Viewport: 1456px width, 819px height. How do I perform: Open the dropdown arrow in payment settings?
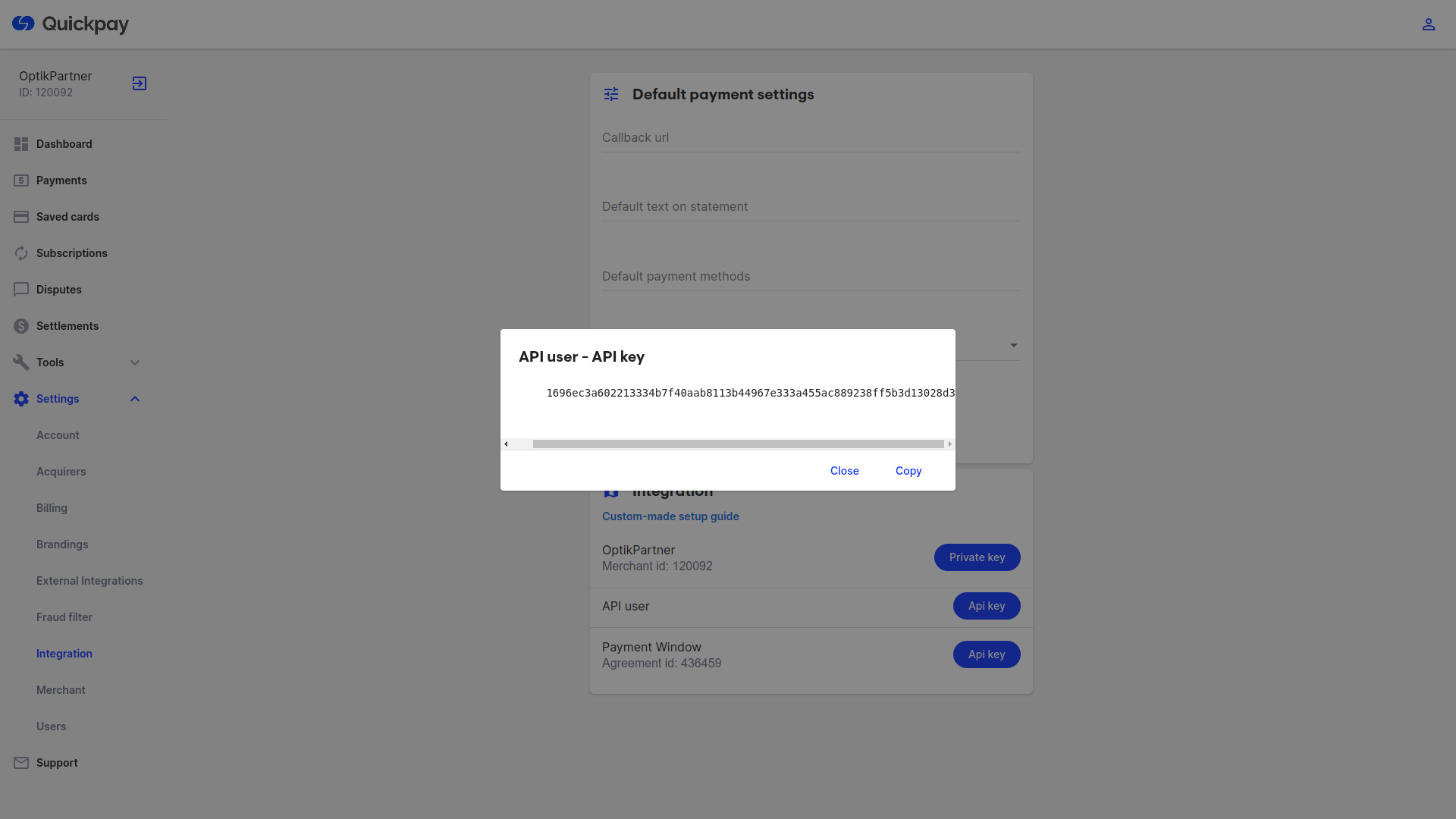pos(1013,346)
